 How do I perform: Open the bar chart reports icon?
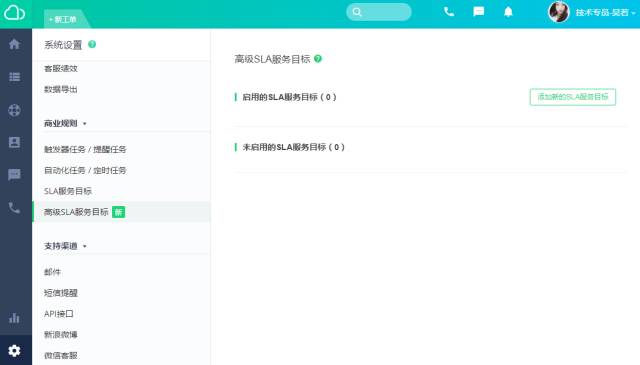point(14,318)
